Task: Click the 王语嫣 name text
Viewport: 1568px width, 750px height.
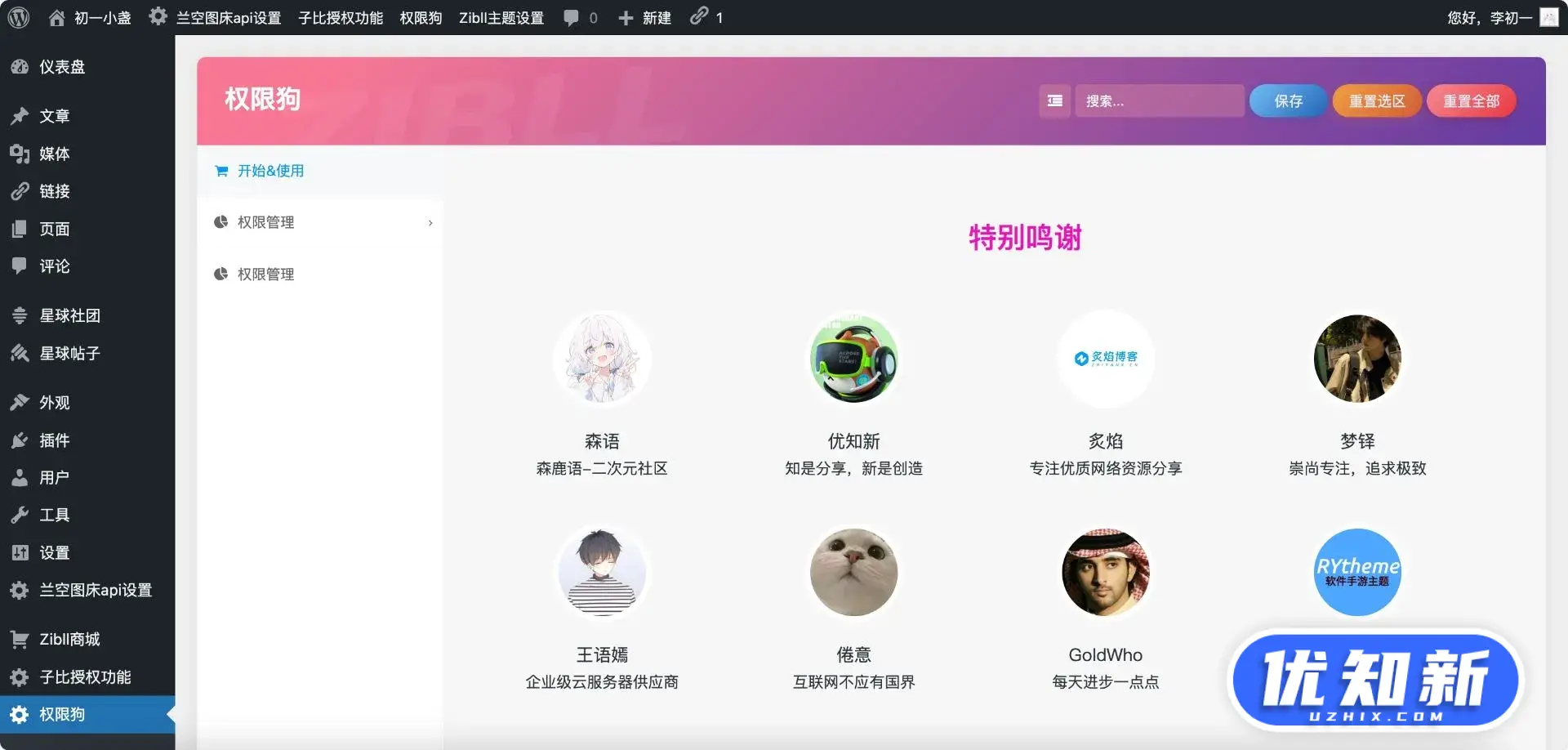Action: click(x=602, y=654)
